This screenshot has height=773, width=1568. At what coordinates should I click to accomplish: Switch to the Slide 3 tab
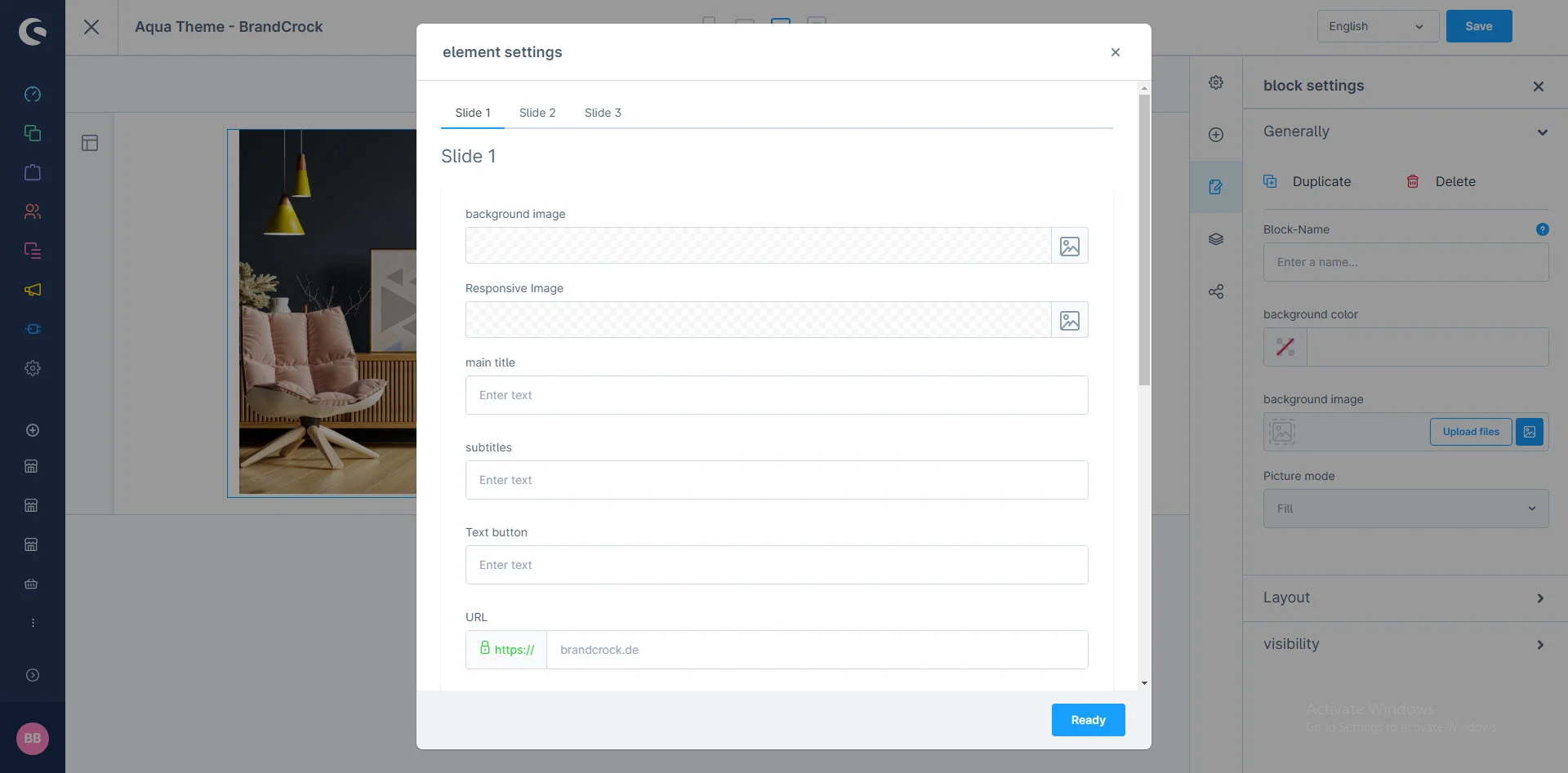603,113
